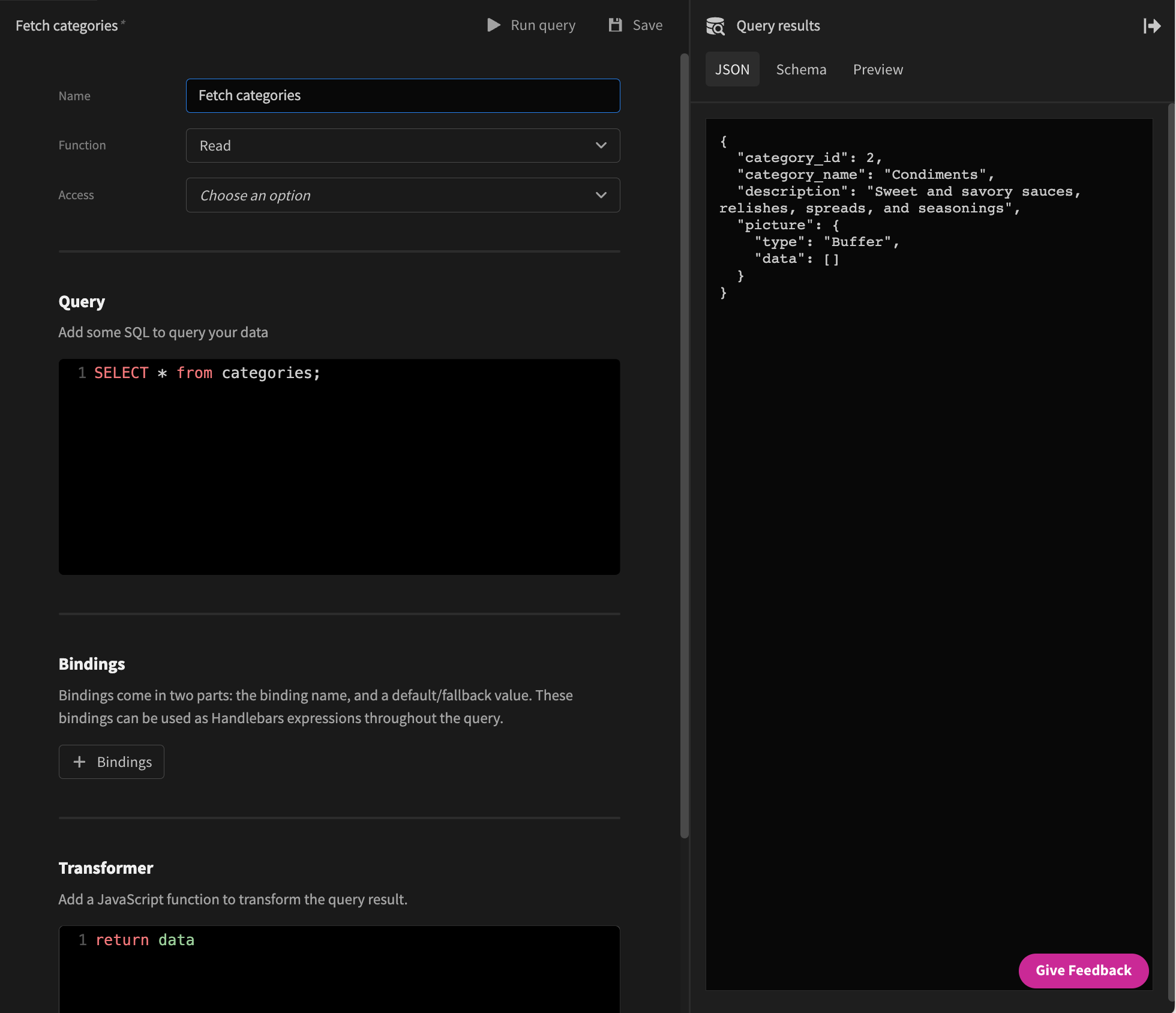Click the Query results panel icon

(x=715, y=25)
